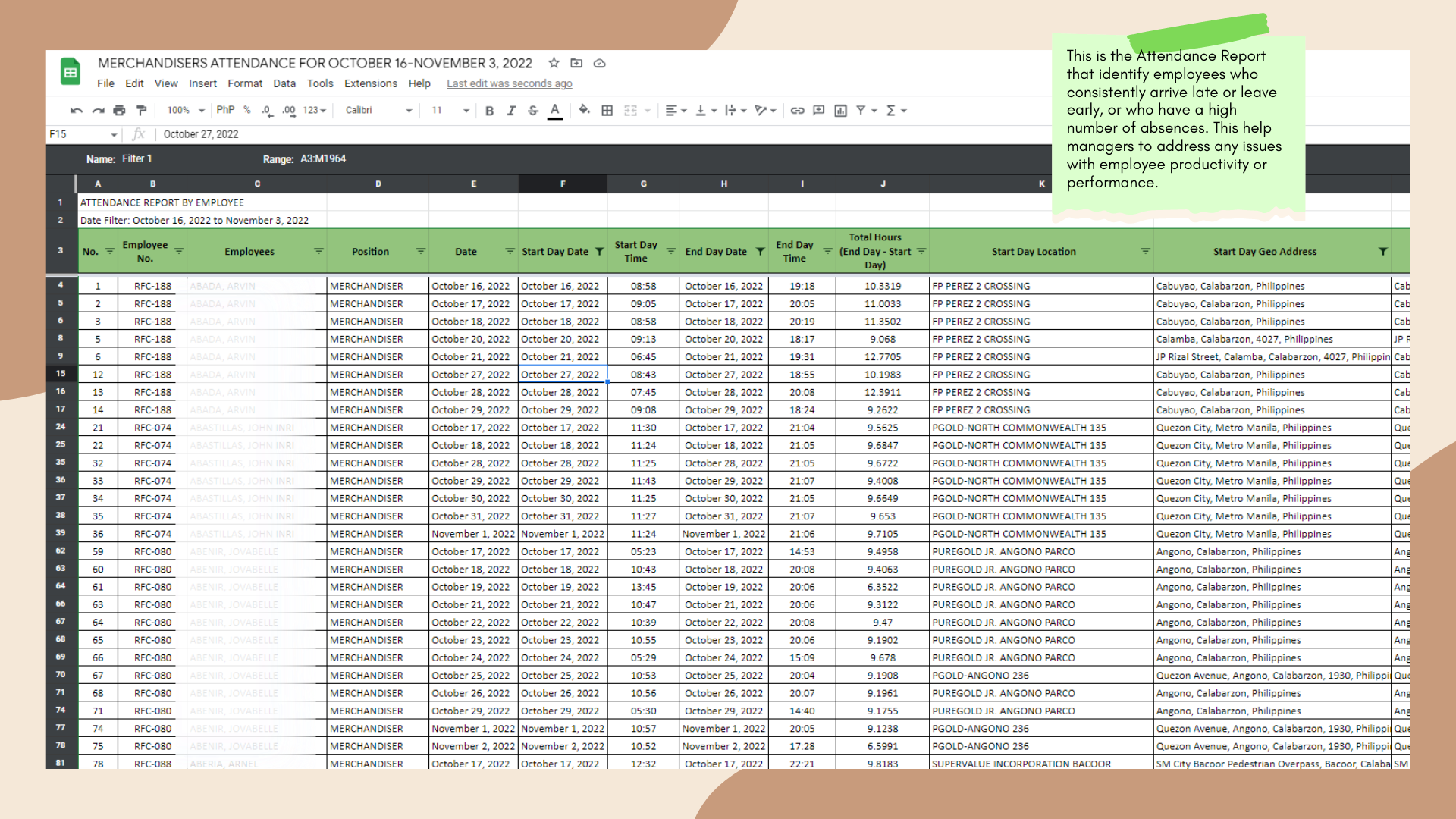Format as PhP currency
This screenshot has width=1456, height=819.
click(x=225, y=110)
